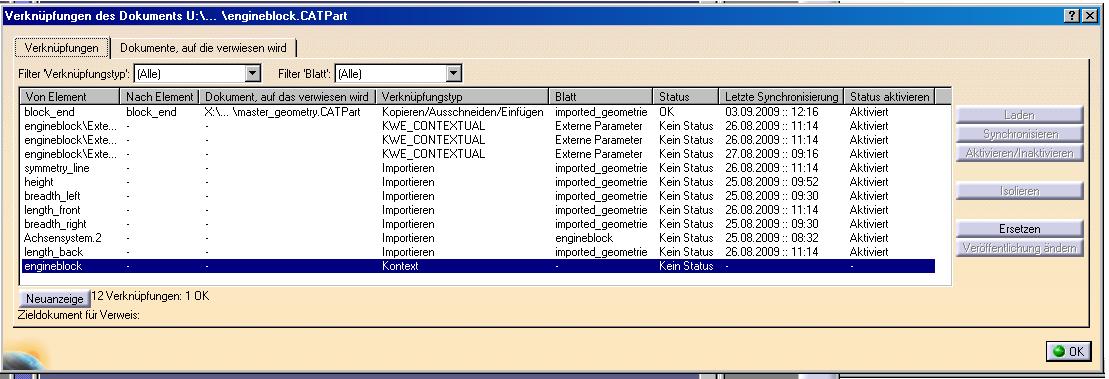Click the Isolieren button
Viewport: 1109px width, 379px height.
click(x=1019, y=191)
